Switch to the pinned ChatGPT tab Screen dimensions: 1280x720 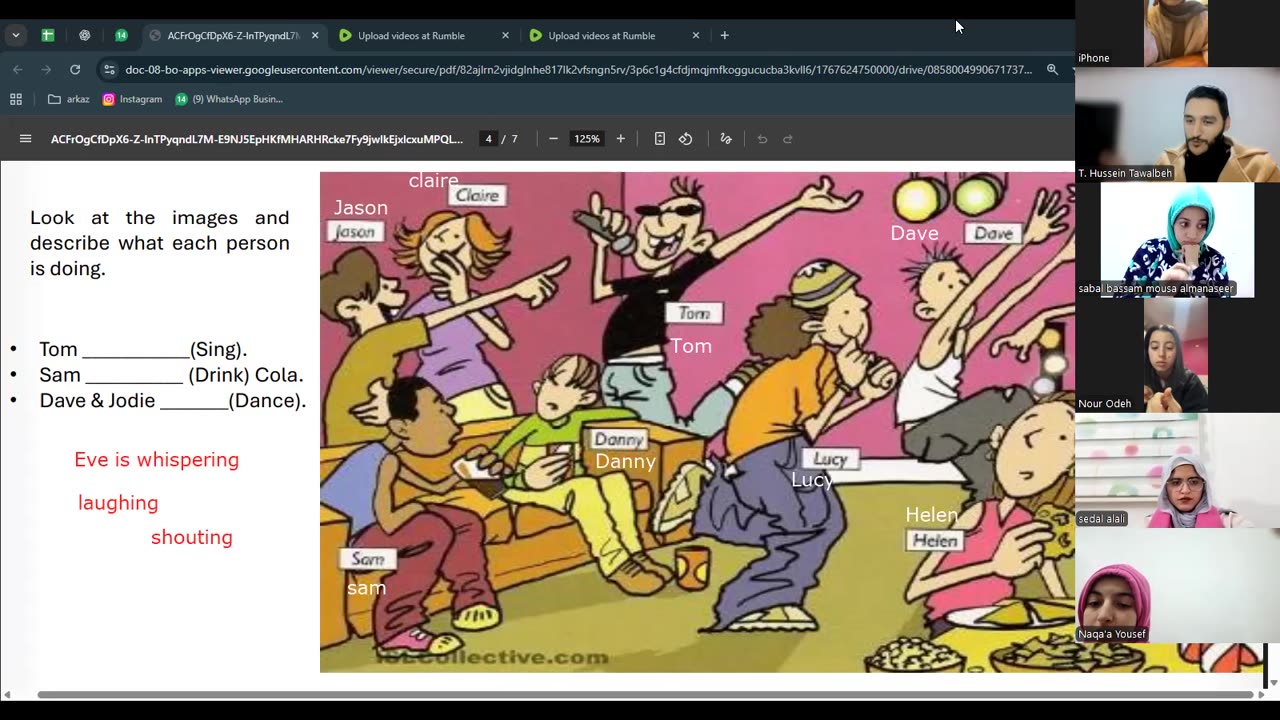[84, 35]
